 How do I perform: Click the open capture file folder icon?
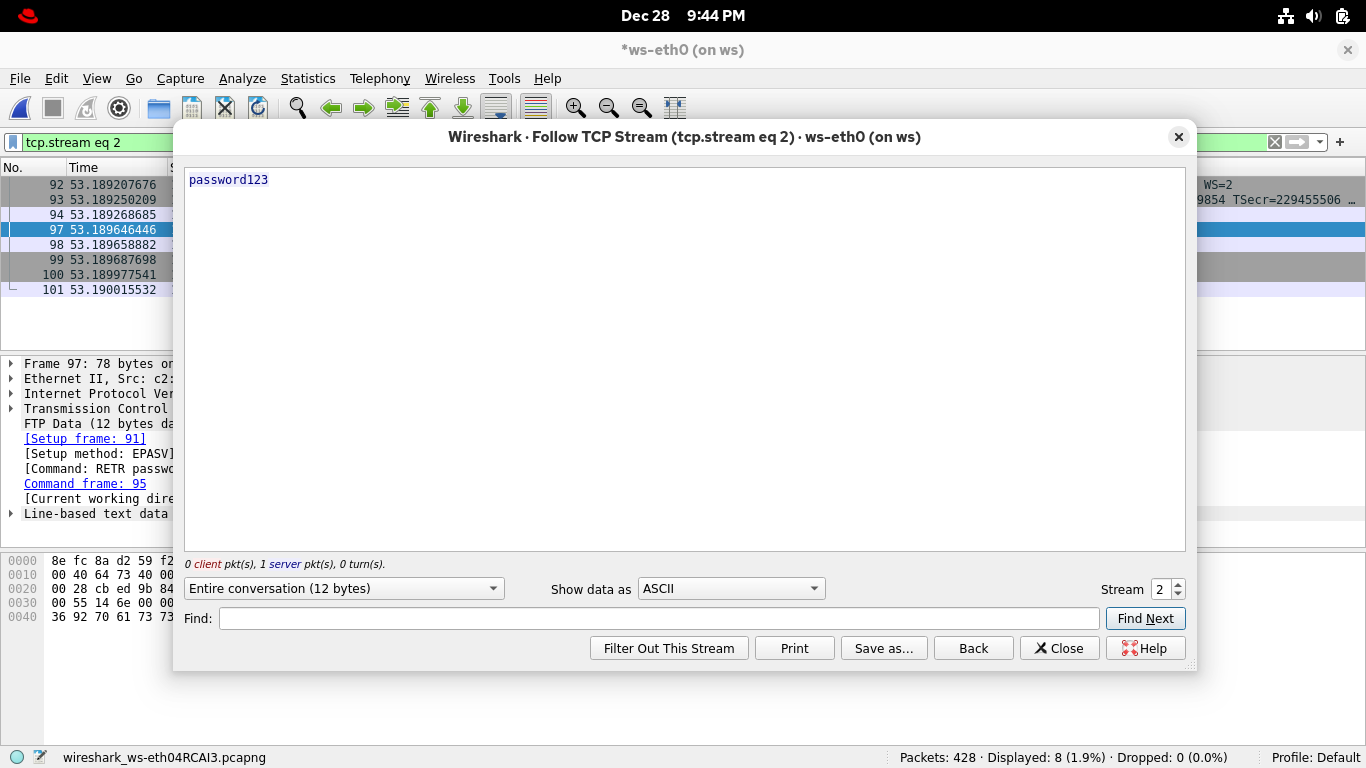pyautogui.click(x=158, y=108)
